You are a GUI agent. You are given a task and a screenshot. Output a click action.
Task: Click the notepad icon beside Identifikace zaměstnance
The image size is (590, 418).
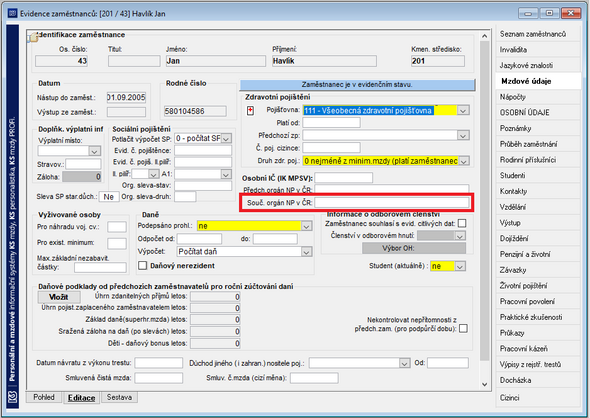coord(33,37)
